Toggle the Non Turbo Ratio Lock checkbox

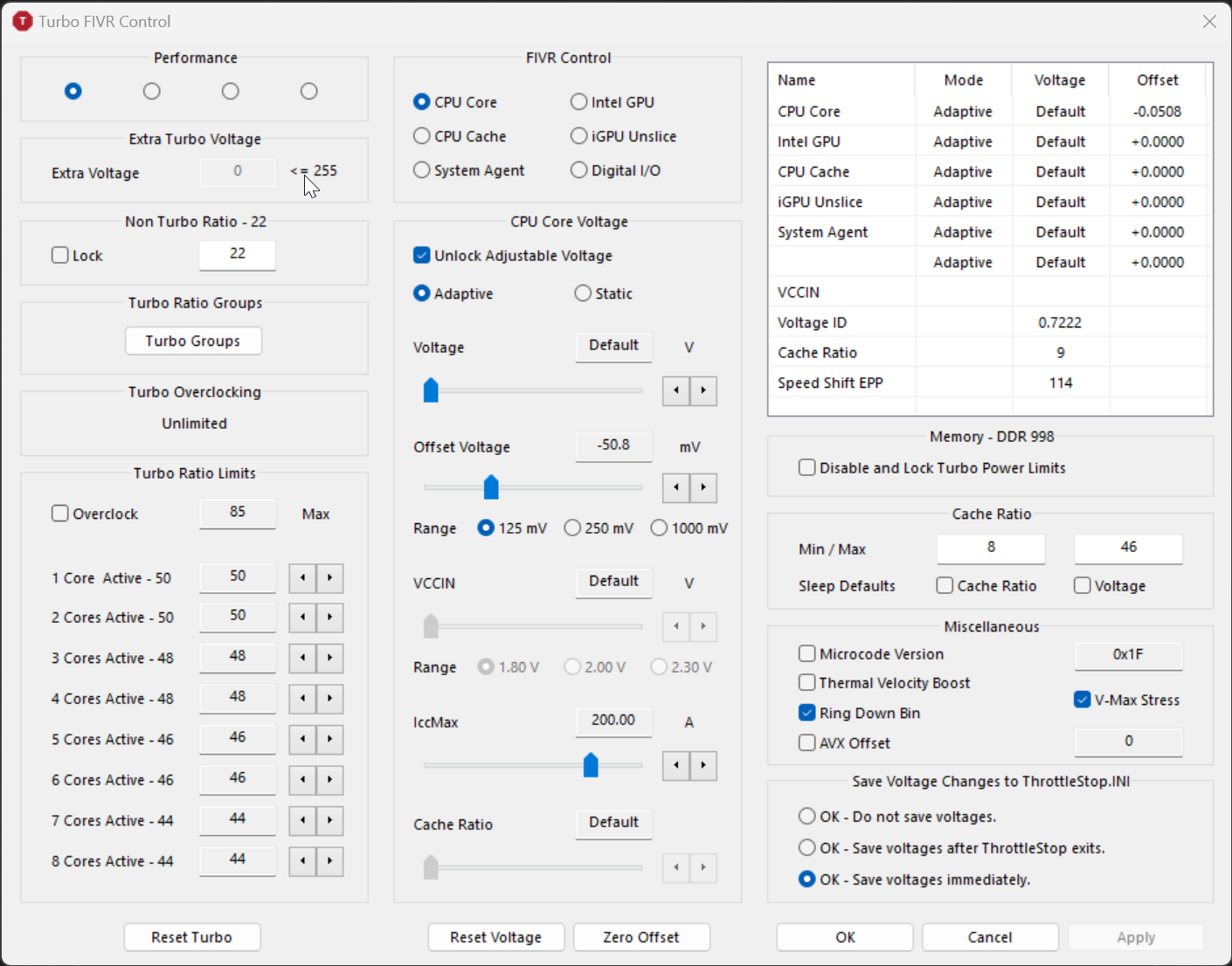click(60, 255)
